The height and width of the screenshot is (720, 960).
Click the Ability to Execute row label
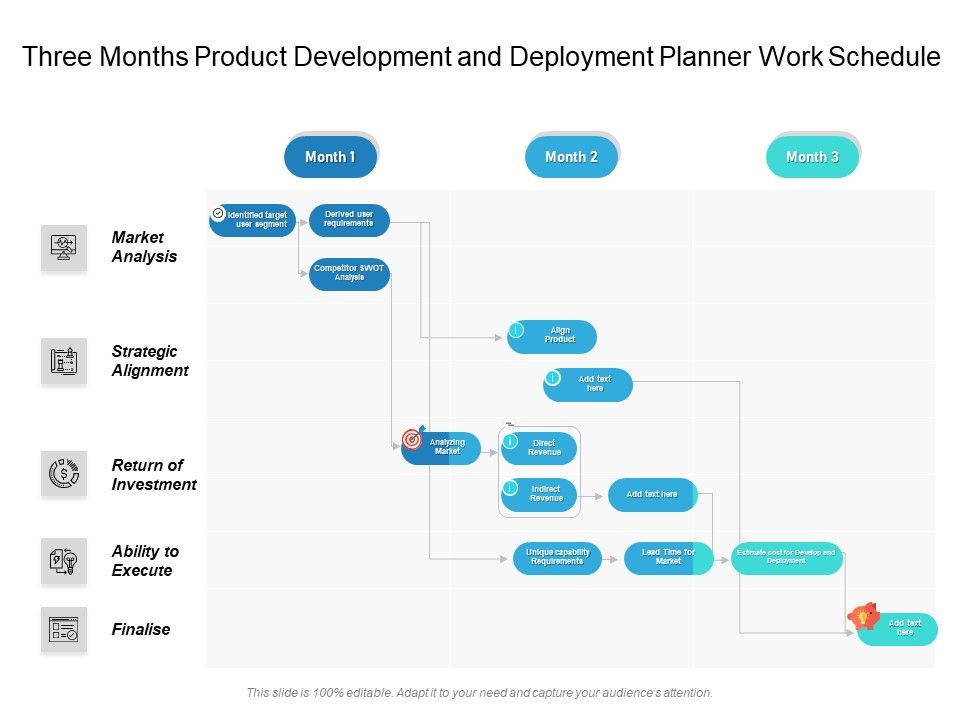point(145,561)
